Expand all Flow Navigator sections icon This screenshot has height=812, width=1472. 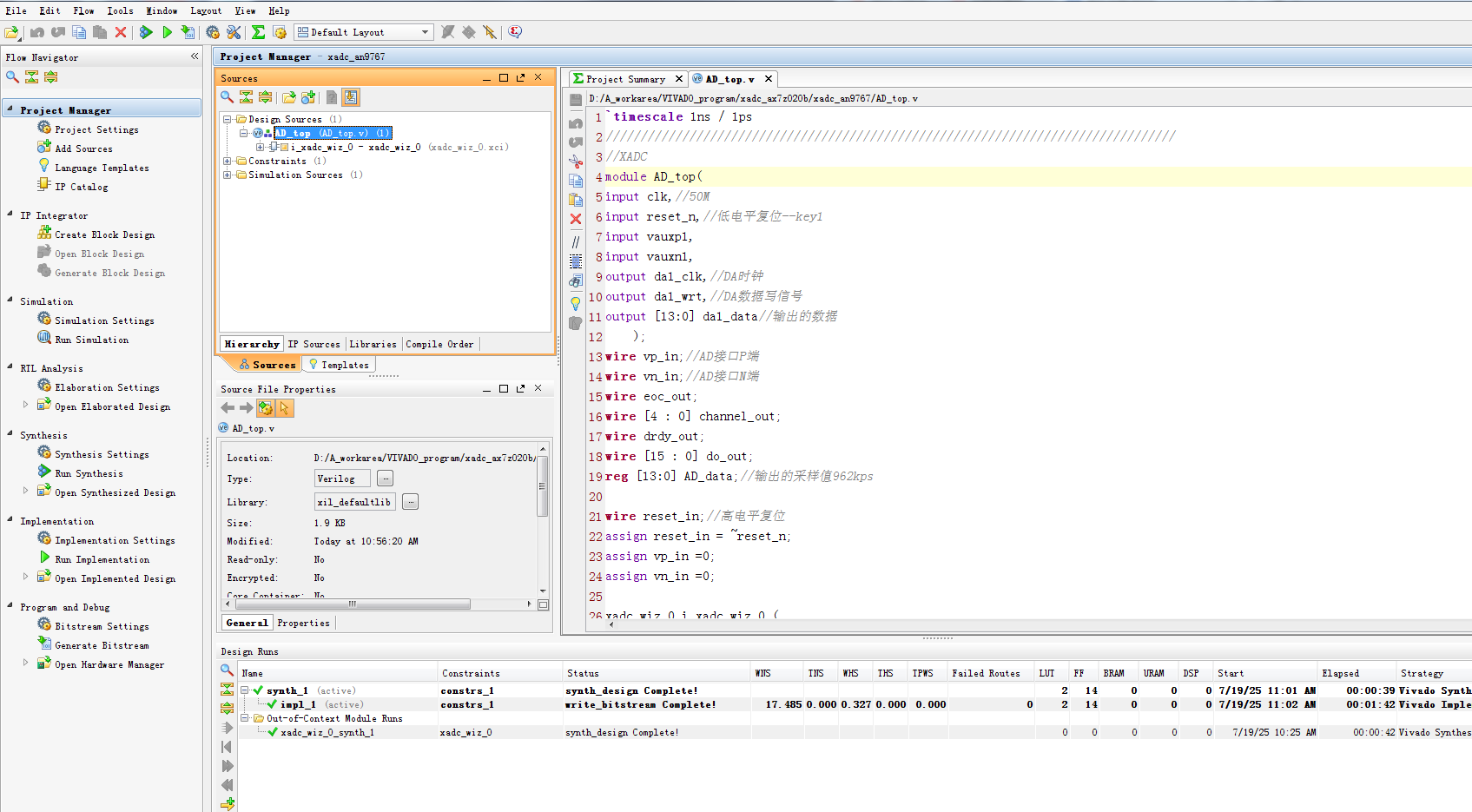point(50,76)
